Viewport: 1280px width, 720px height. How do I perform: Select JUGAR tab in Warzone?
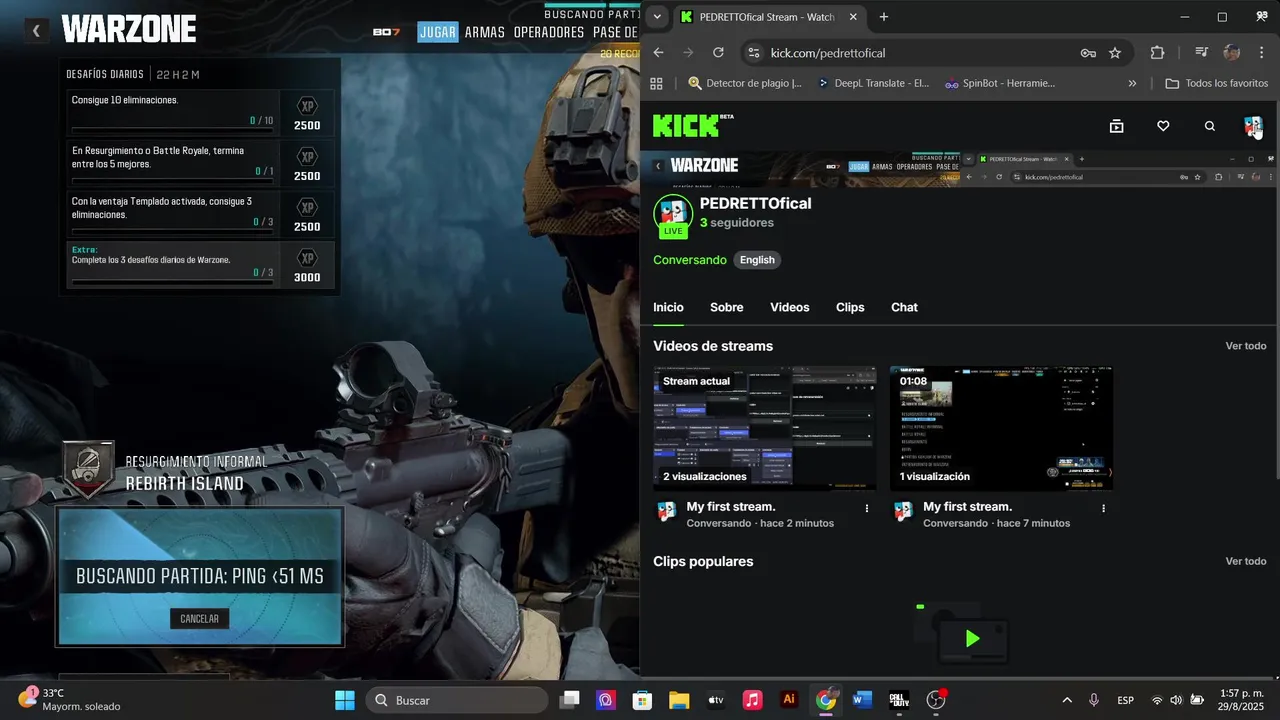coord(437,32)
